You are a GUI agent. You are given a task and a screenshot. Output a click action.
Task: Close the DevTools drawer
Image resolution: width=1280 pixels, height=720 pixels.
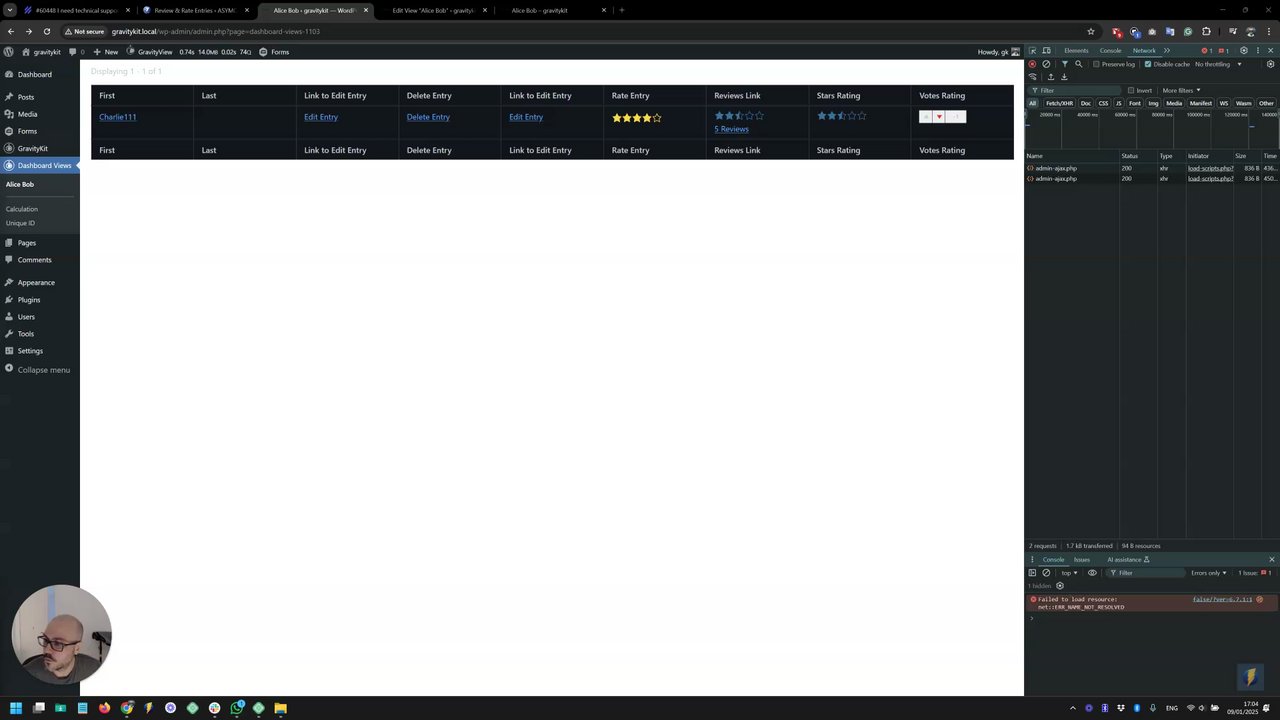1272,559
